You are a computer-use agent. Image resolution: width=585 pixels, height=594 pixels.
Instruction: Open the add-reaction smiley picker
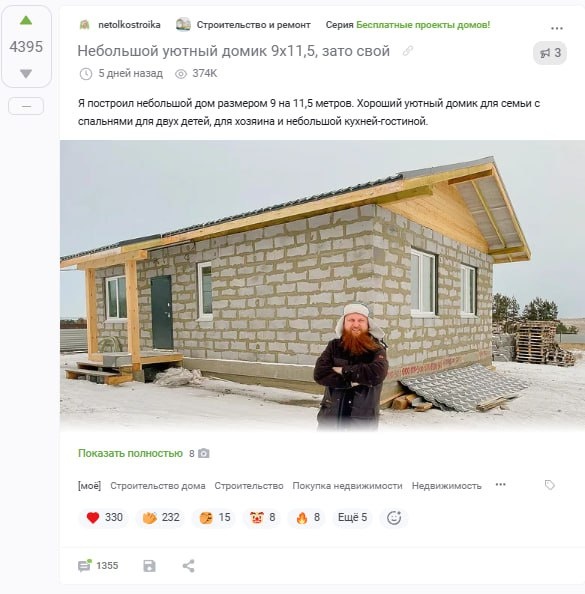[394, 517]
